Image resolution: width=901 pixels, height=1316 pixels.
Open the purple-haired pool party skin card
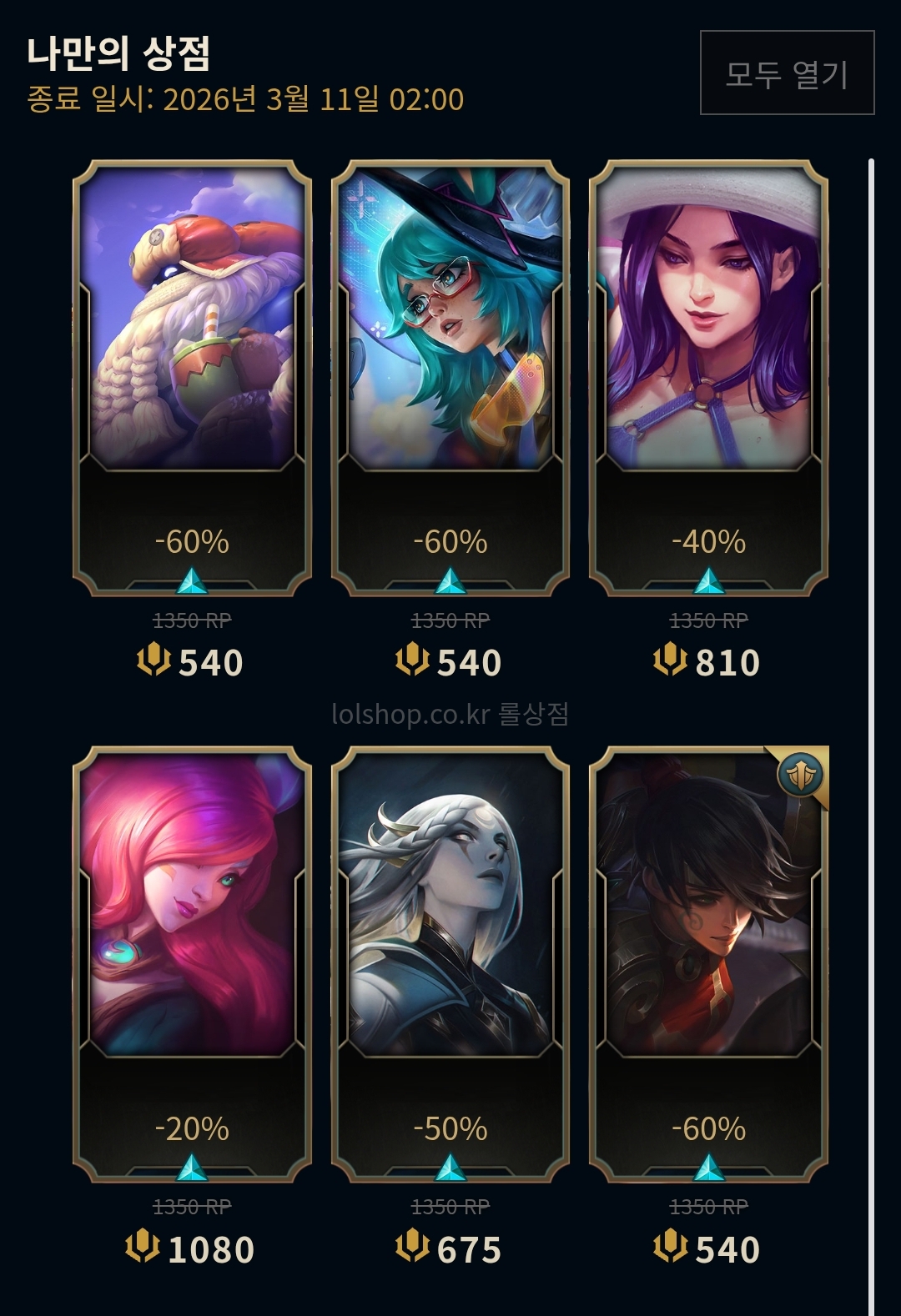708,378
